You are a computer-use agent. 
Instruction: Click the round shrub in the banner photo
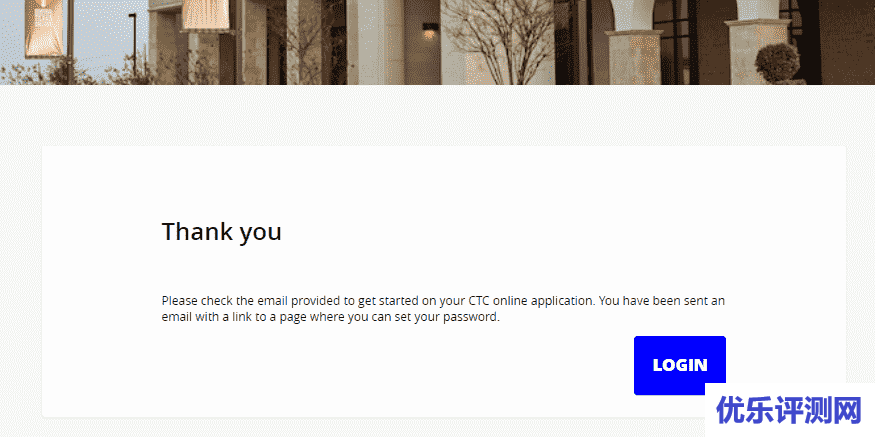(x=777, y=63)
